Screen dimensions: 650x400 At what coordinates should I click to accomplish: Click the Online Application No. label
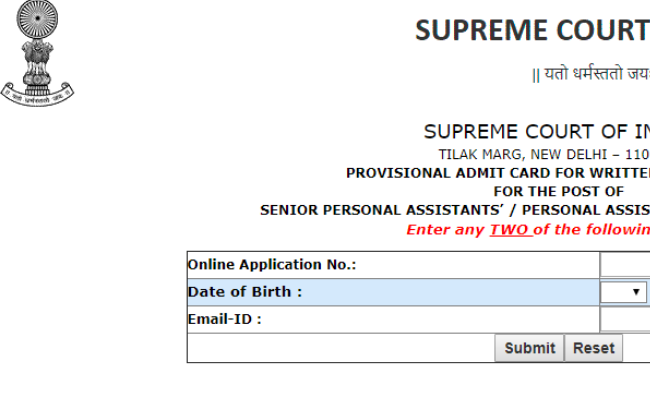tap(272, 265)
